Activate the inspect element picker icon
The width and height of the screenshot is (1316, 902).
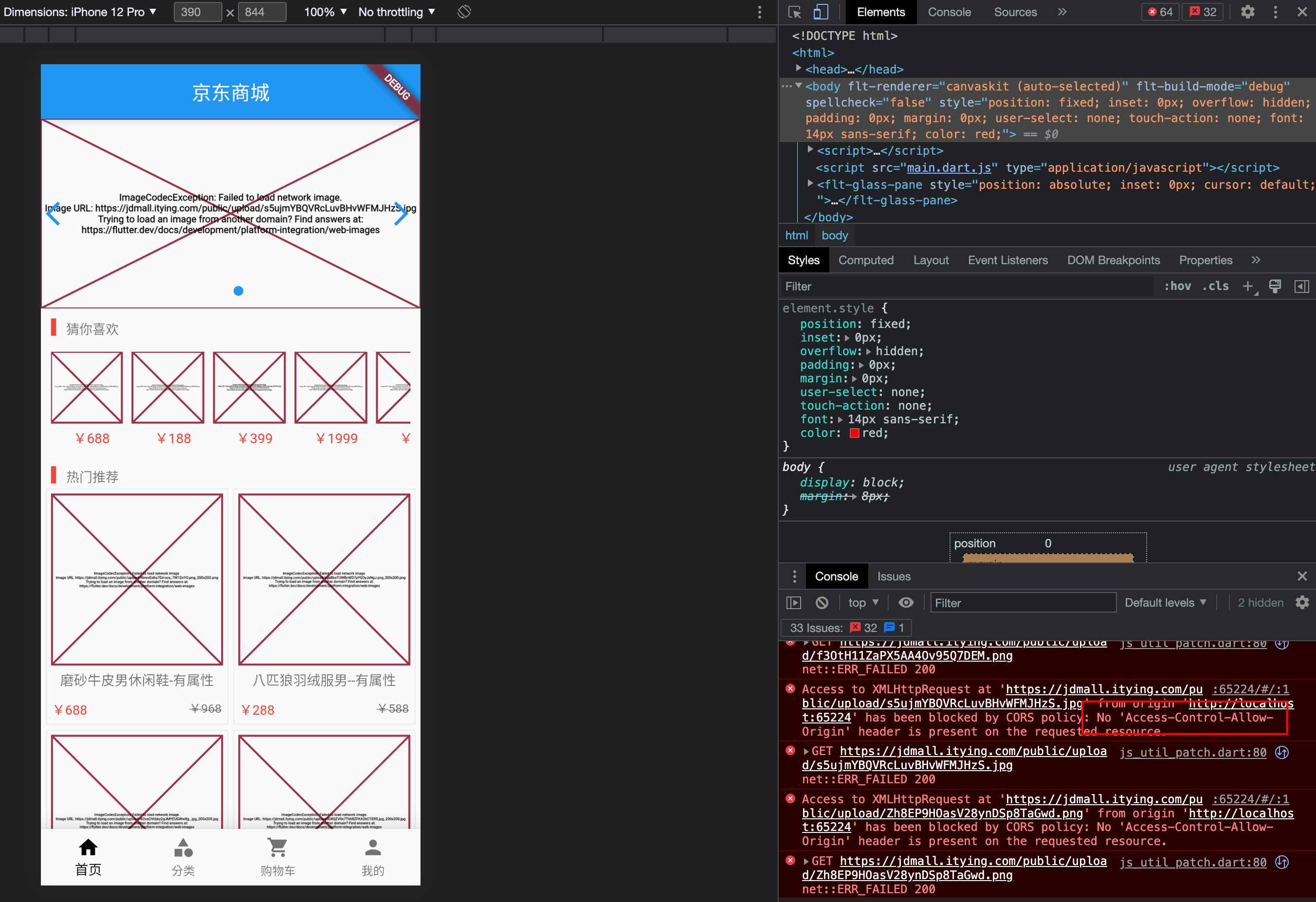pyautogui.click(x=794, y=12)
